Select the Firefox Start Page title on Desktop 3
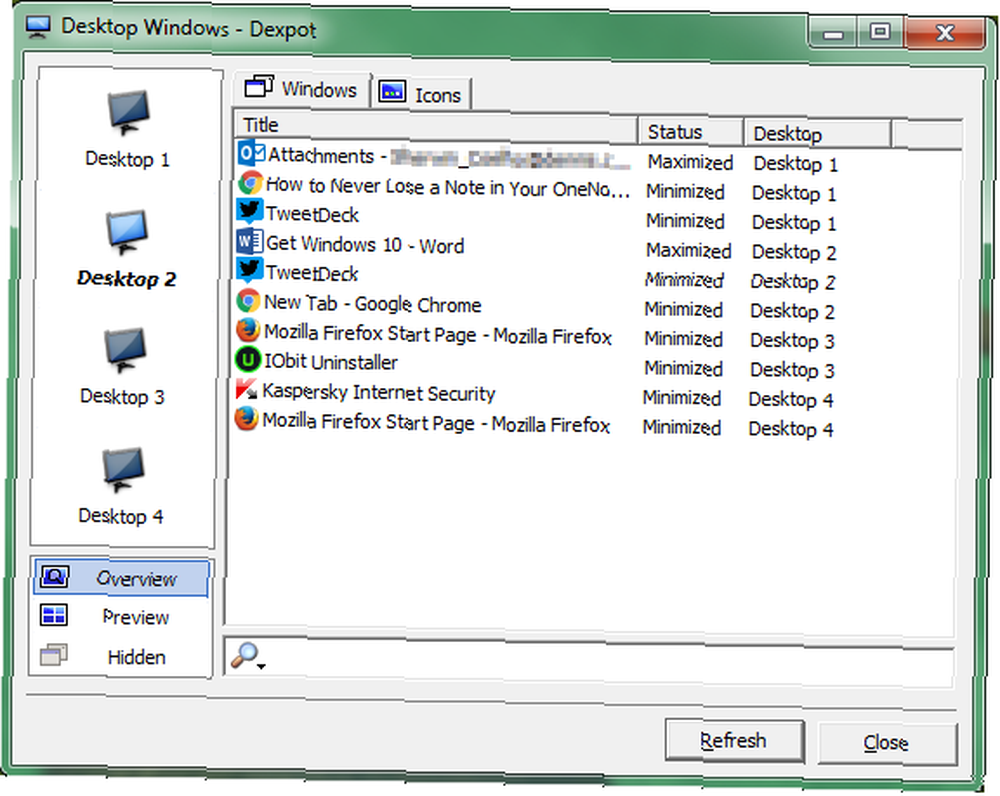1000x796 pixels. (x=438, y=335)
